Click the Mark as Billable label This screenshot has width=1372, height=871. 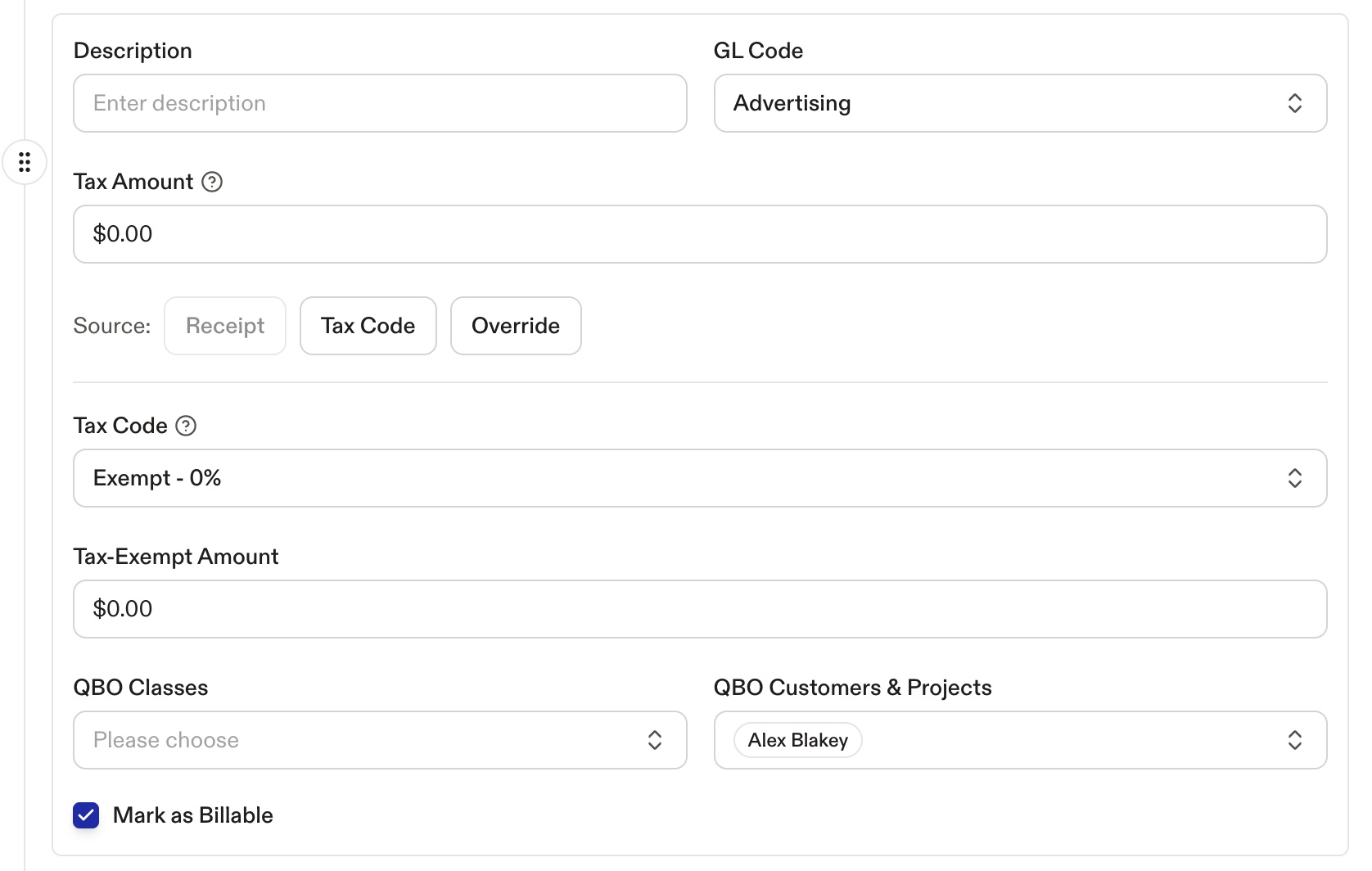(193, 815)
